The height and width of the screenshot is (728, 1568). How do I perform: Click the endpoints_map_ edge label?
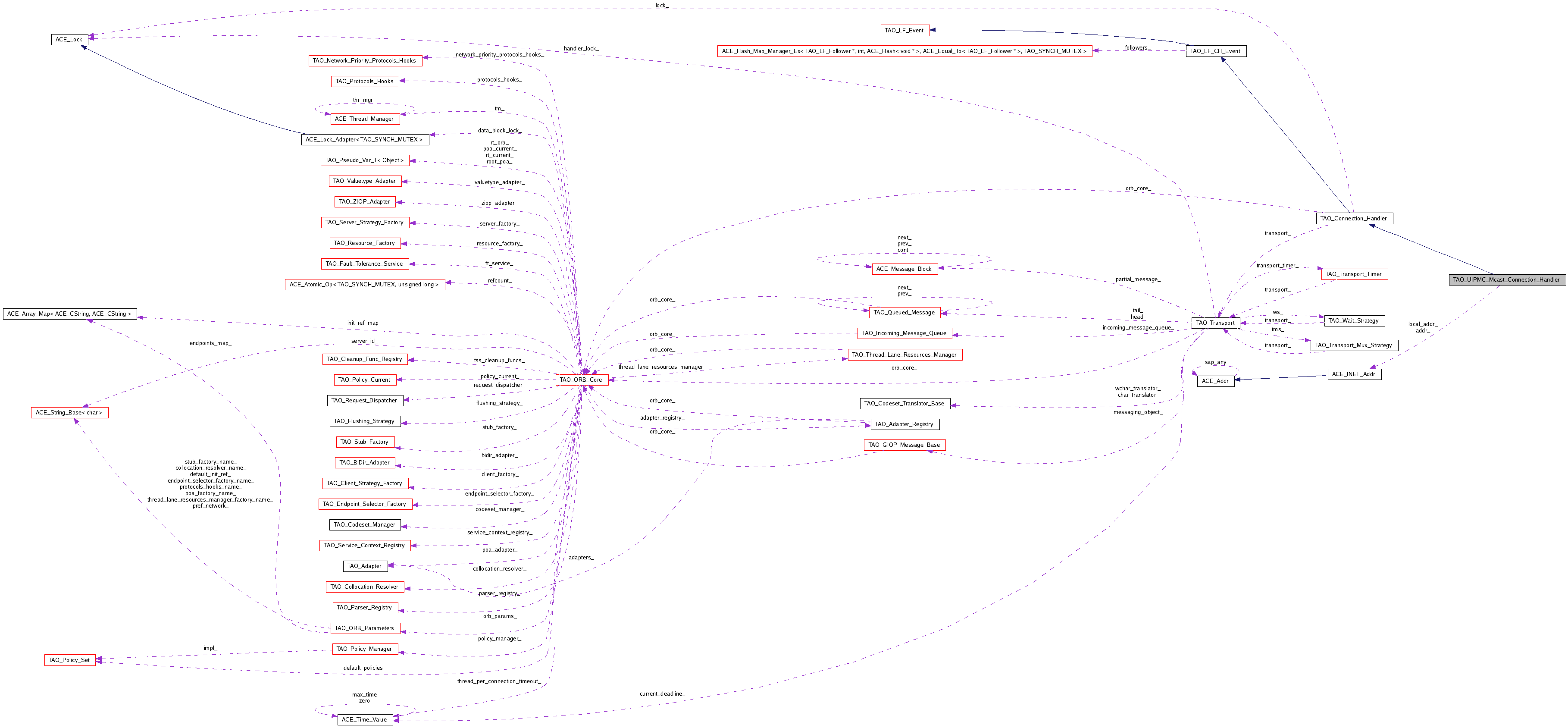[x=211, y=343]
